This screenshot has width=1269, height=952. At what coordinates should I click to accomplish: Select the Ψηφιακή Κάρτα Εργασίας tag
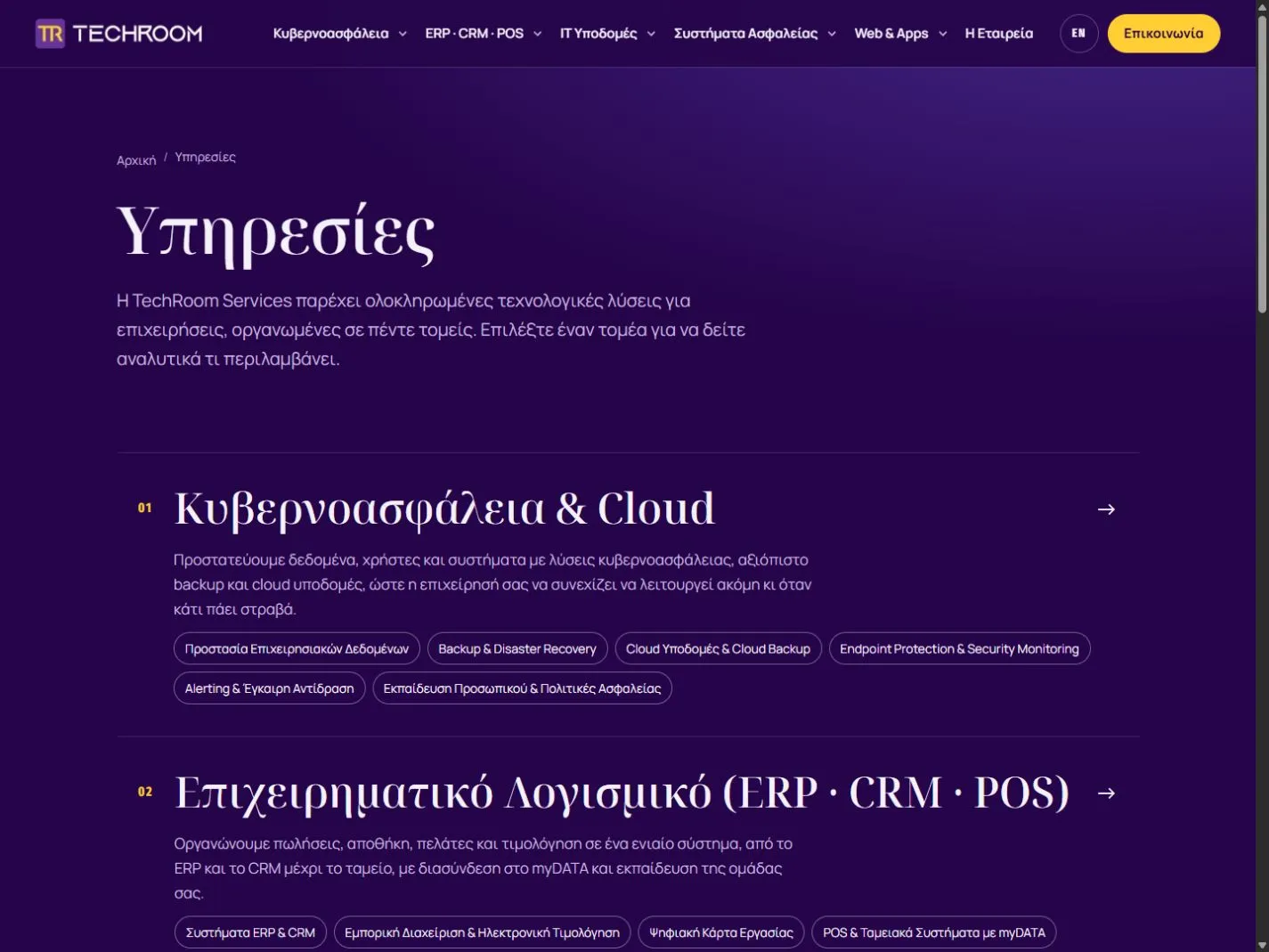(x=721, y=932)
